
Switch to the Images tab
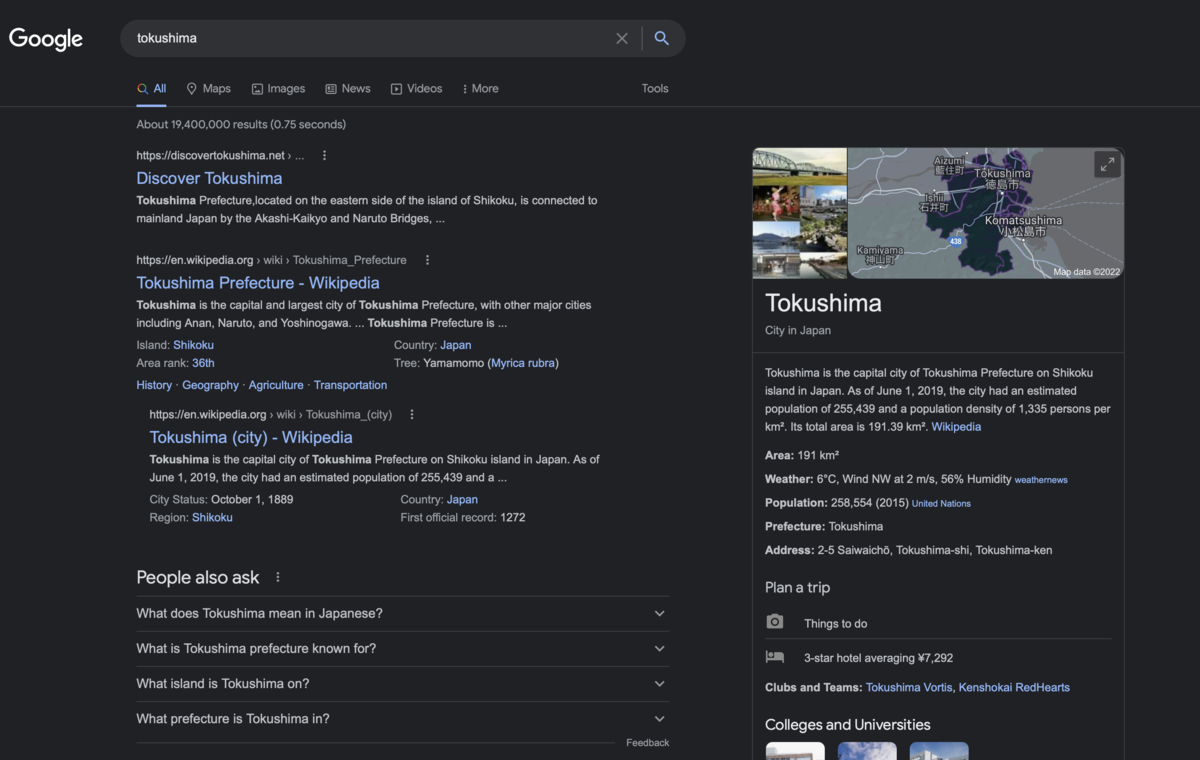tap(278, 89)
